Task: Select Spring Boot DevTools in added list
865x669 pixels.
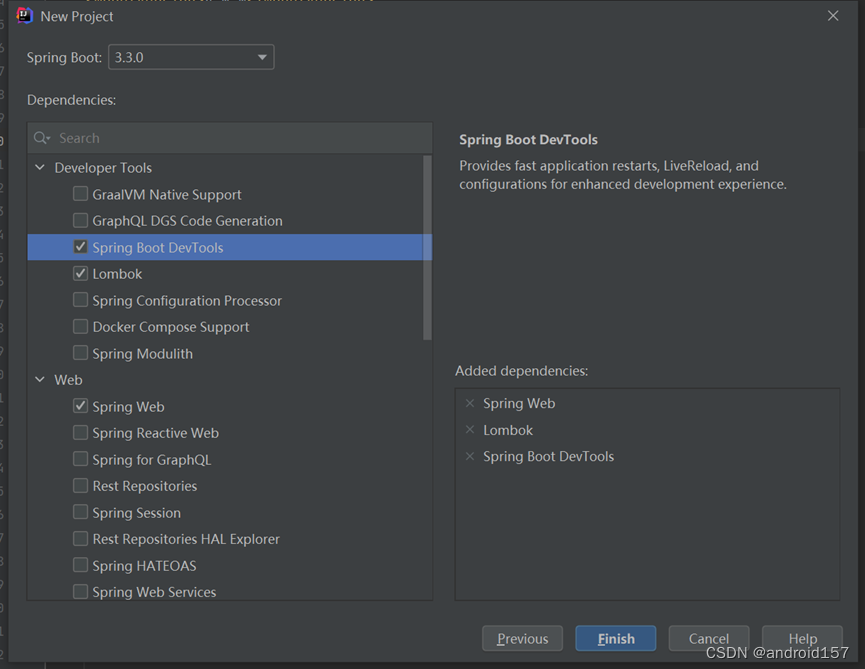Action: (548, 457)
